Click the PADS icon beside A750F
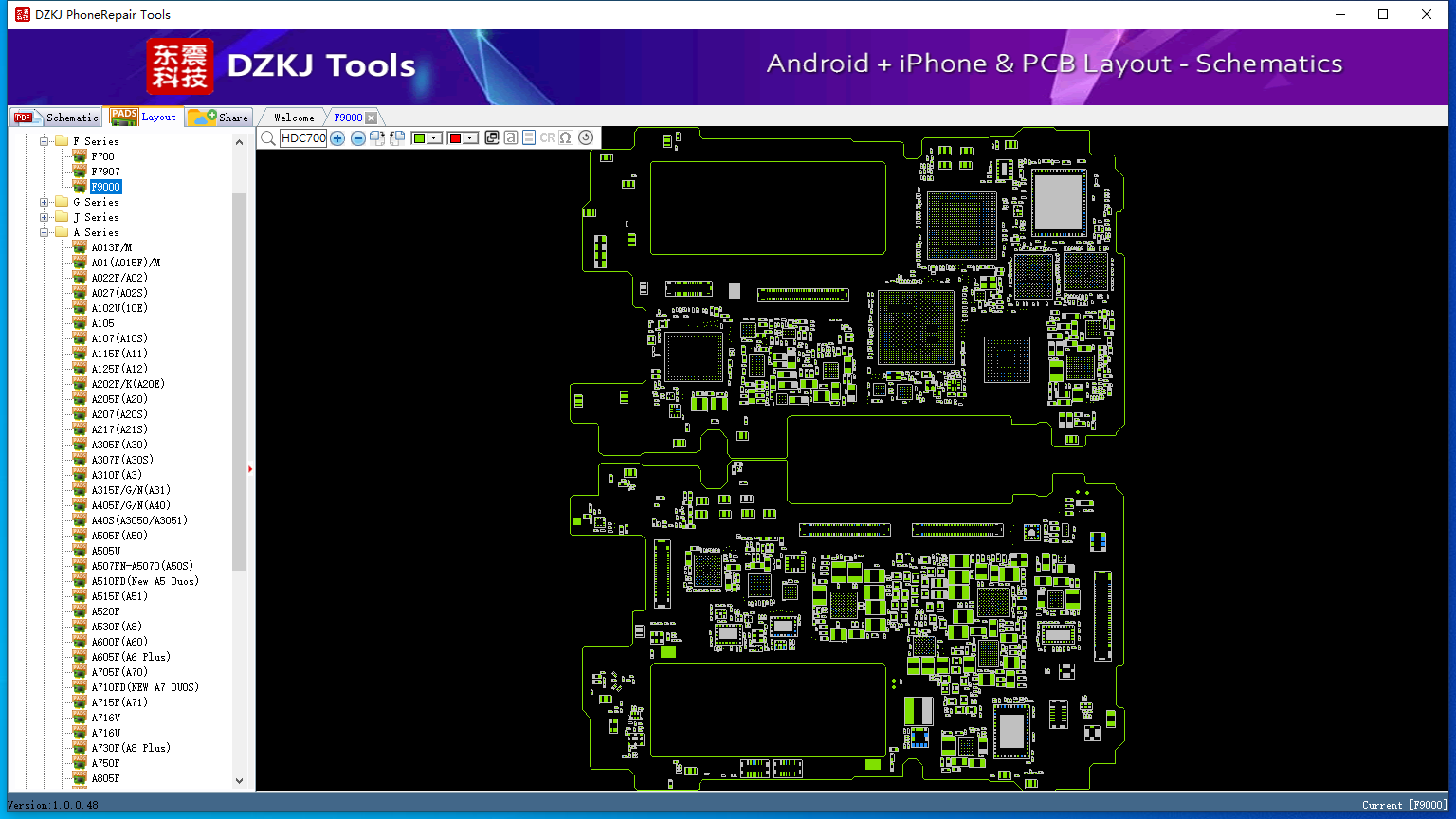This screenshot has width=1456, height=819. click(80, 763)
